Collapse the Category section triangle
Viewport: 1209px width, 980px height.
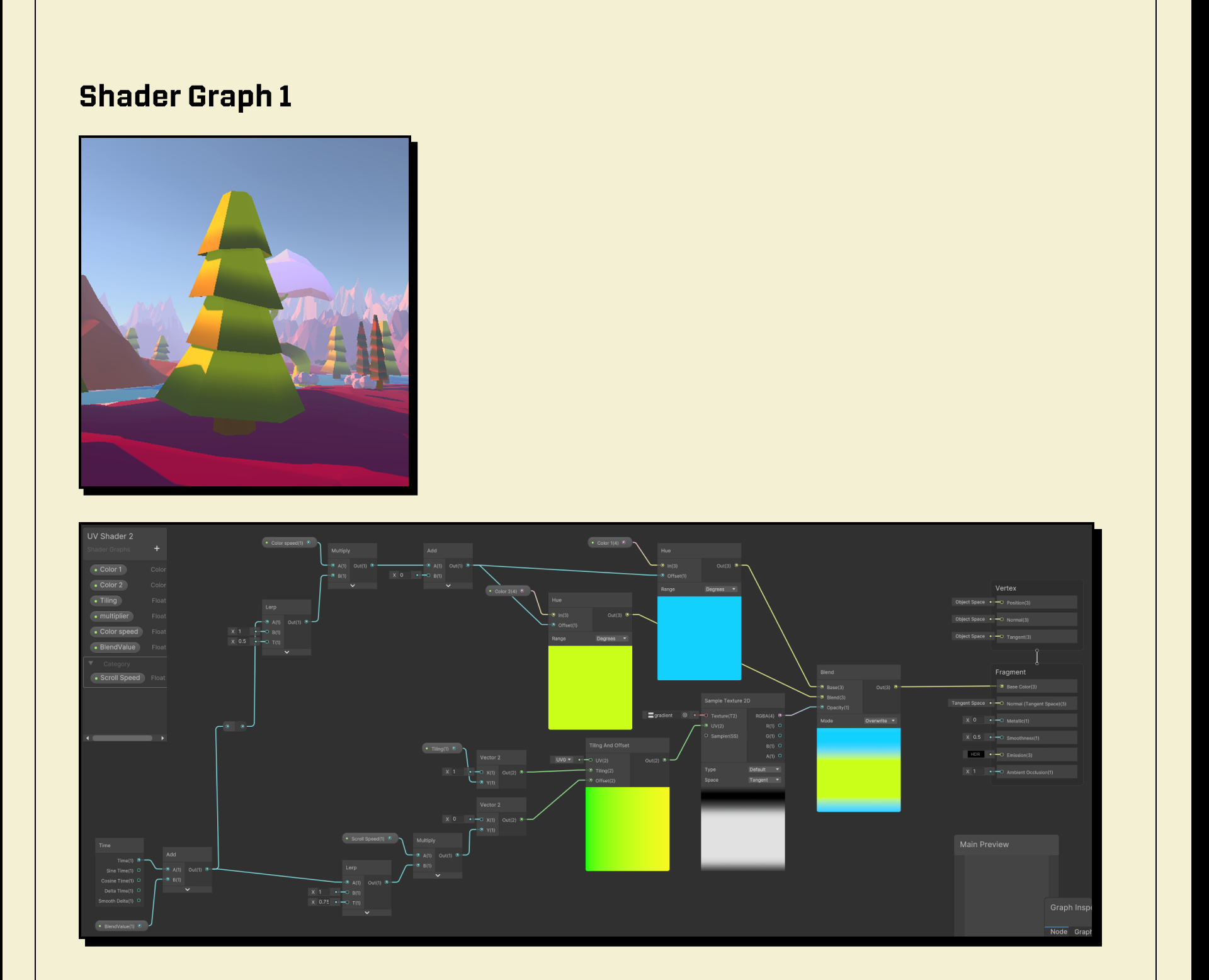point(91,663)
